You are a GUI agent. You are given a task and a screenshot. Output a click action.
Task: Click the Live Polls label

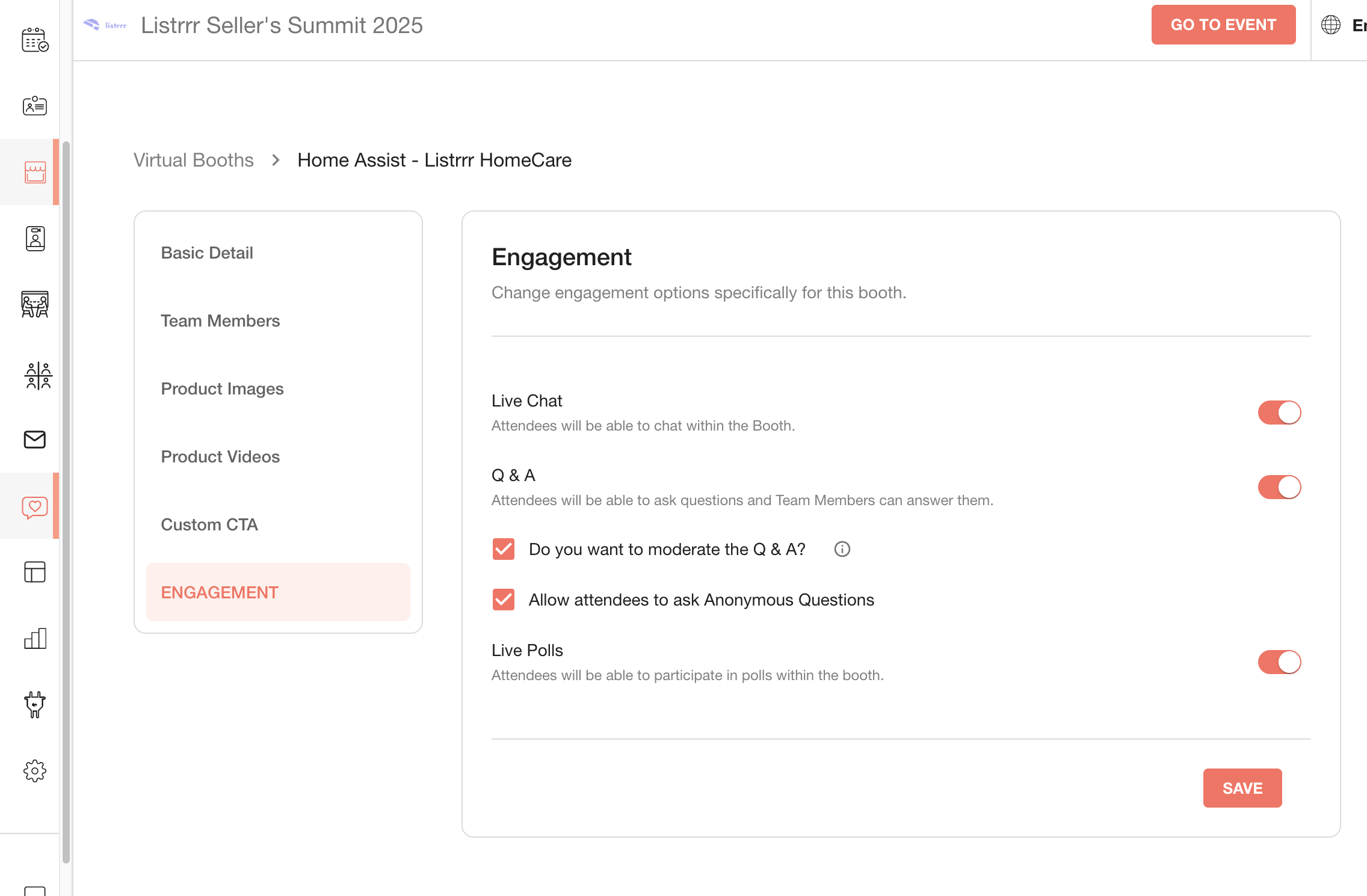click(527, 650)
